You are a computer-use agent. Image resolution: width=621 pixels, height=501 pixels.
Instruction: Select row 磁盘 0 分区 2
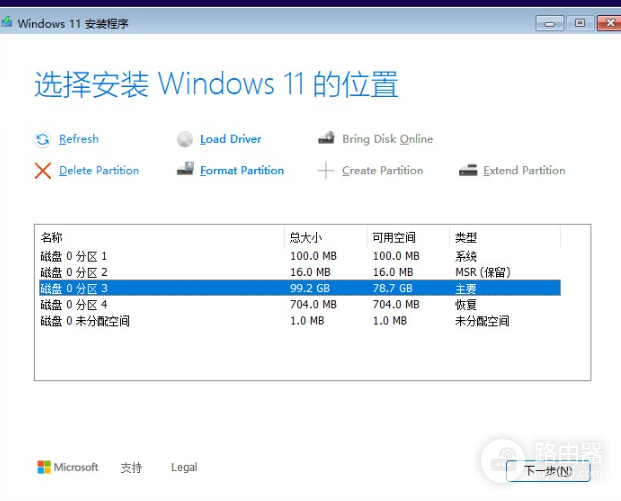[300, 272]
